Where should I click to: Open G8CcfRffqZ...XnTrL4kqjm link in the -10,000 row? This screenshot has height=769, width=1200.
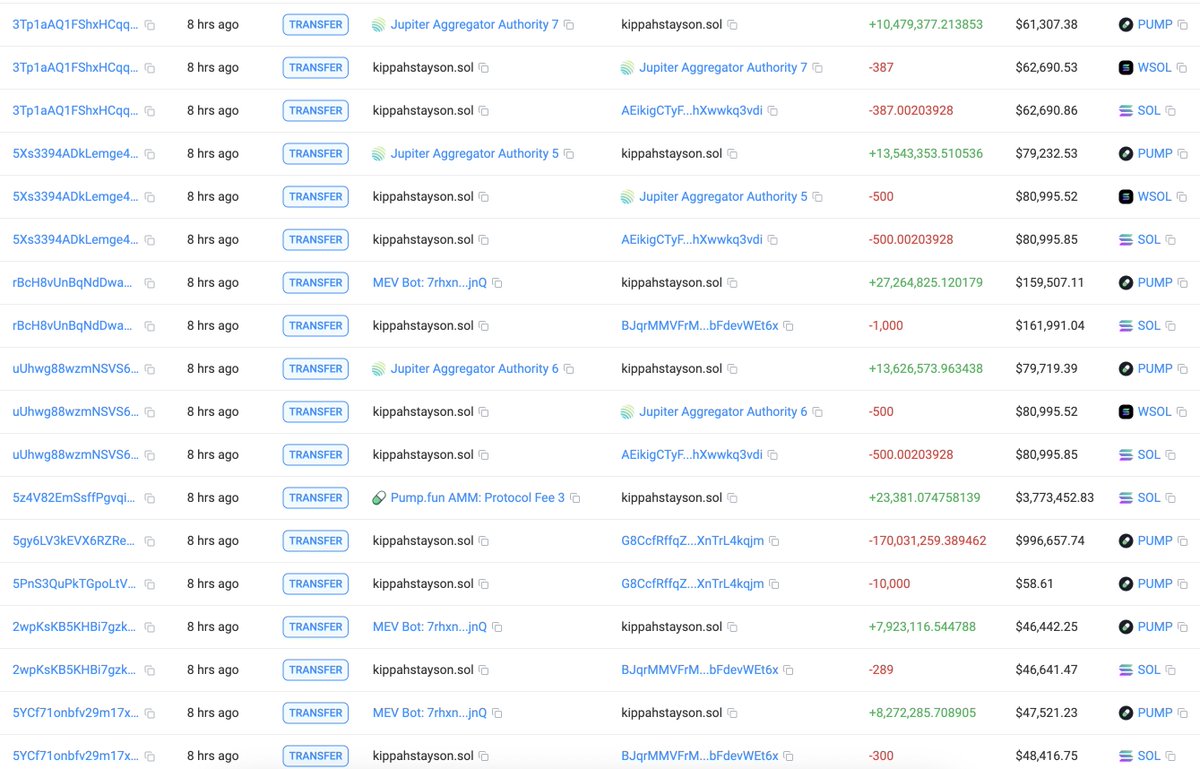coord(693,584)
